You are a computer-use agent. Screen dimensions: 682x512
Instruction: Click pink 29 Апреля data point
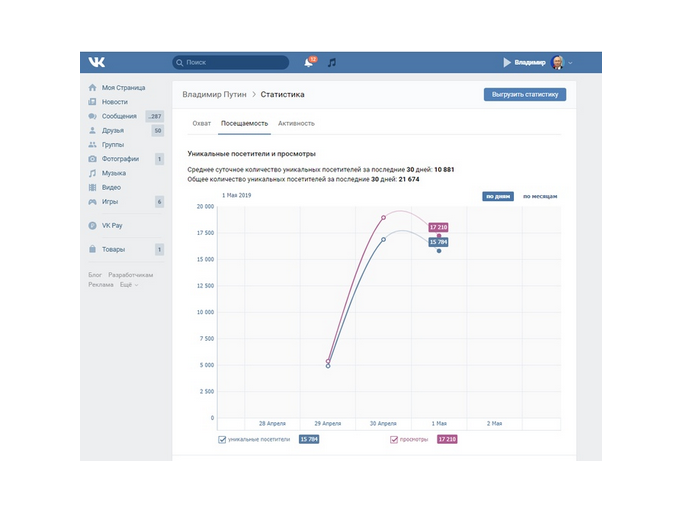point(328,361)
